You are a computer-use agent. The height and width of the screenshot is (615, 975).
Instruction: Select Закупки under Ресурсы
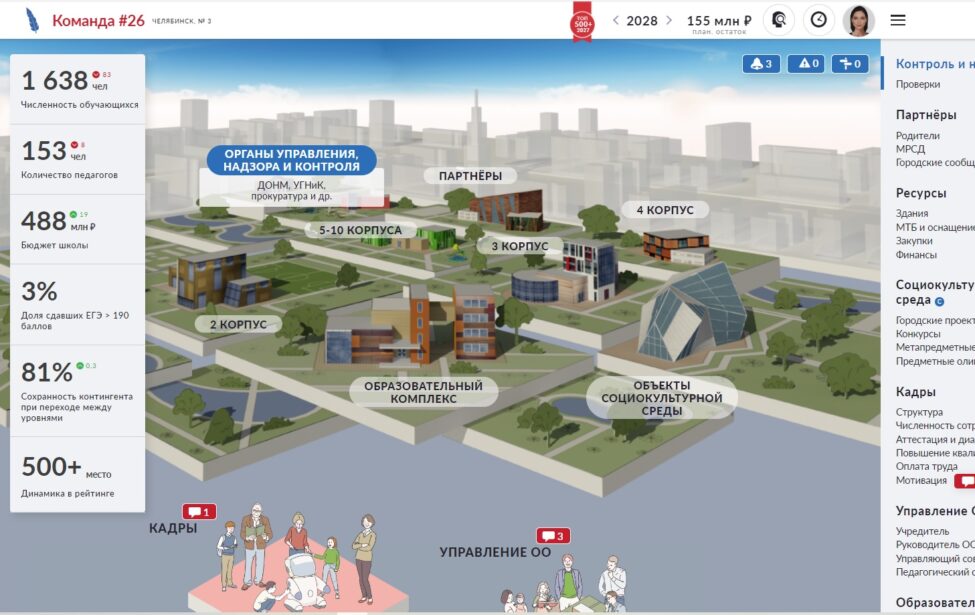pyautogui.click(x=914, y=241)
